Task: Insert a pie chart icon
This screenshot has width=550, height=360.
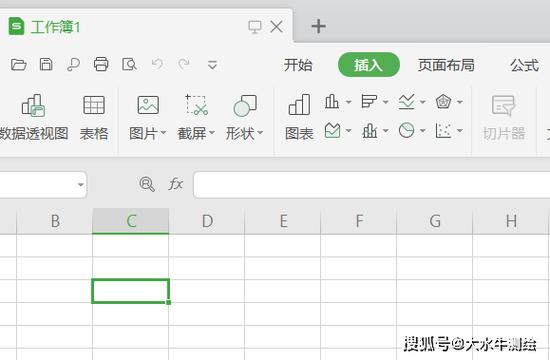Action: (407, 130)
